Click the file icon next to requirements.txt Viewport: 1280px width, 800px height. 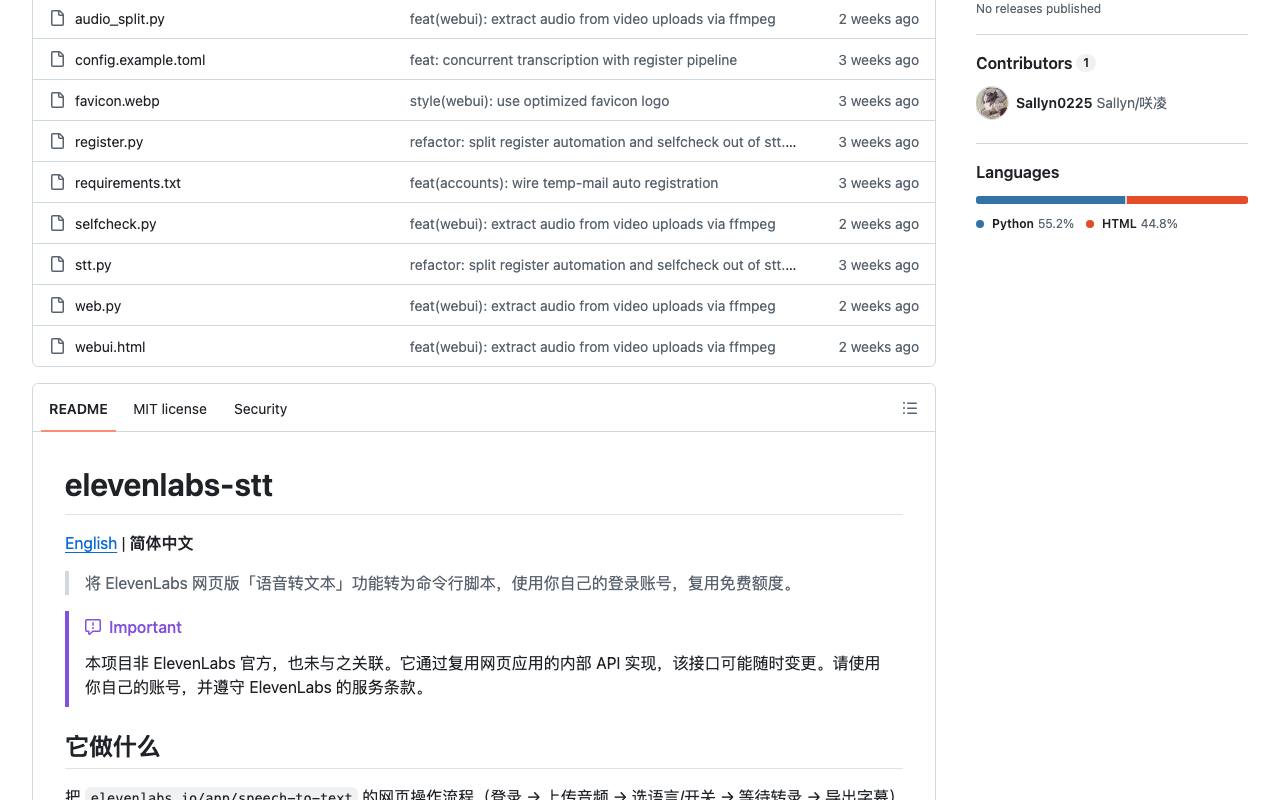tap(57, 182)
